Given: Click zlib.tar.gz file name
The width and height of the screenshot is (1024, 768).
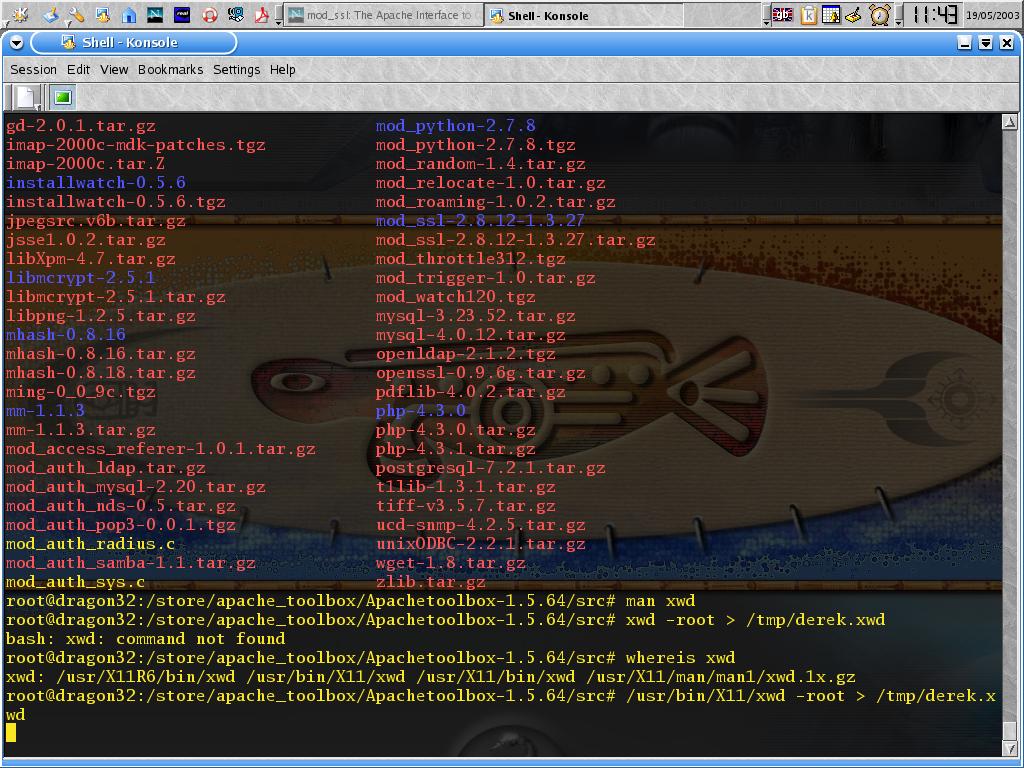Looking at the screenshot, I should (430, 581).
